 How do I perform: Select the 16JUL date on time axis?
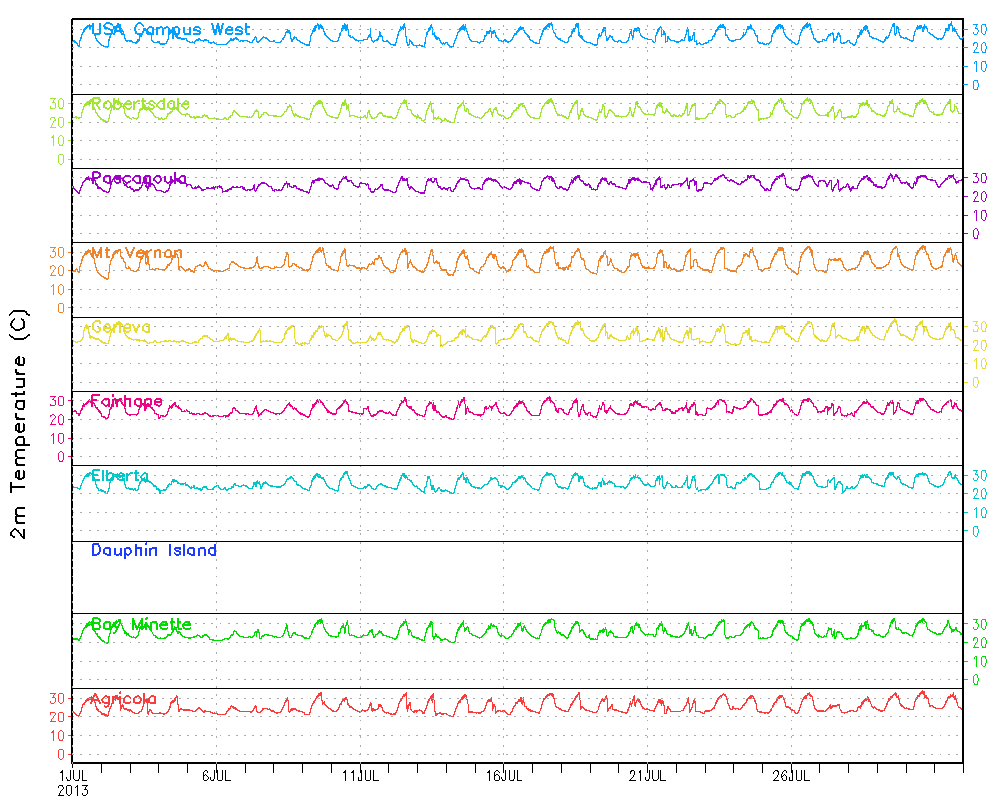point(504,775)
